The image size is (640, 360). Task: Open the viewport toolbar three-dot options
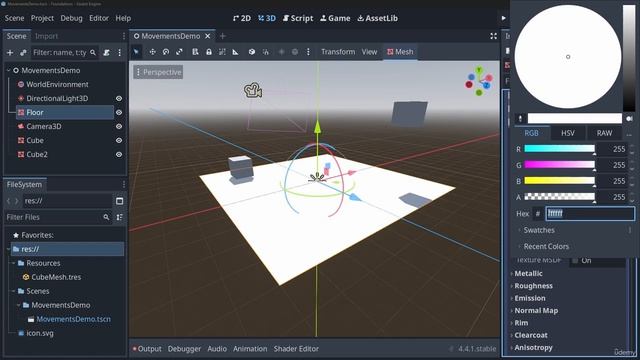(308, 52)
